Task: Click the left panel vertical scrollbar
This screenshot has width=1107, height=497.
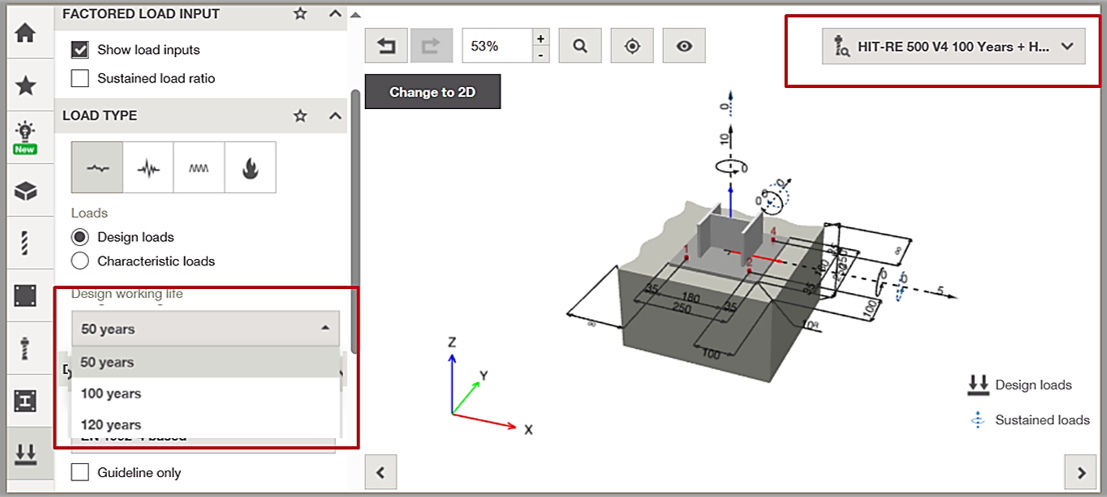Action: [x=356, y=222]
